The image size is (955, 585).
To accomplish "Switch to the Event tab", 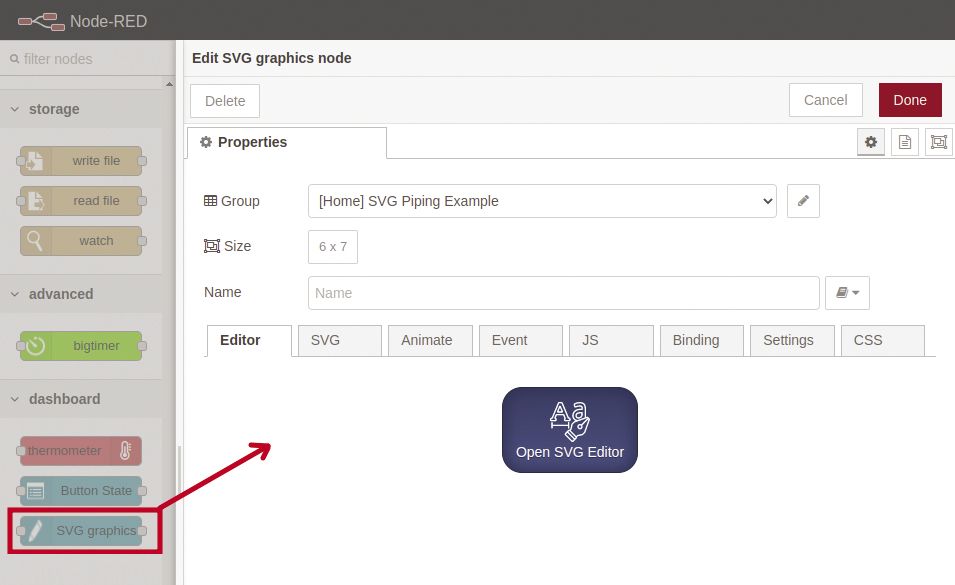I will tap(521, 340).
